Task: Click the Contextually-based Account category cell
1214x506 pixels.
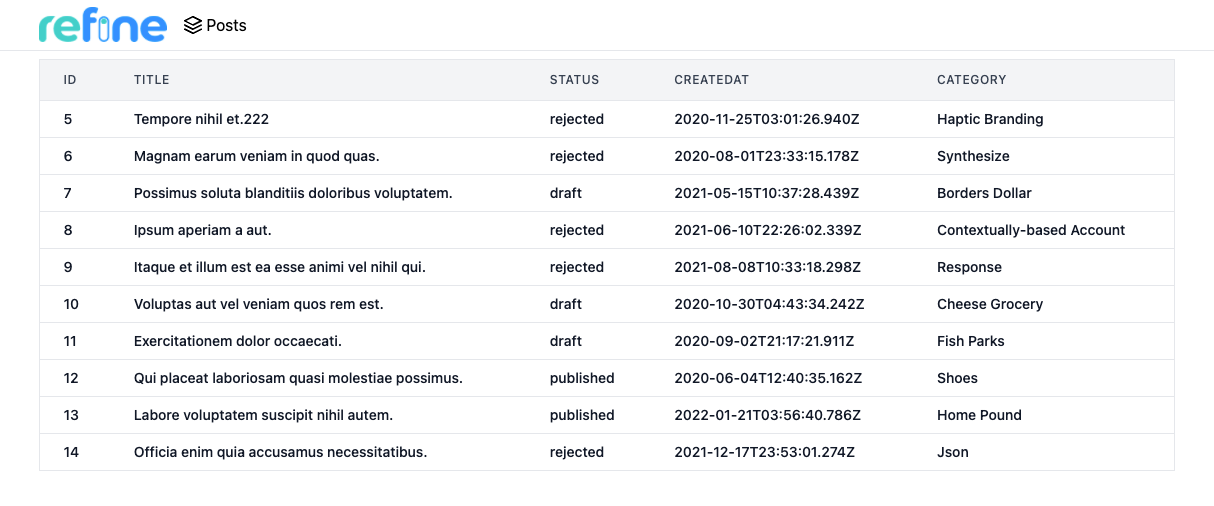Action: coord(1030,230)
